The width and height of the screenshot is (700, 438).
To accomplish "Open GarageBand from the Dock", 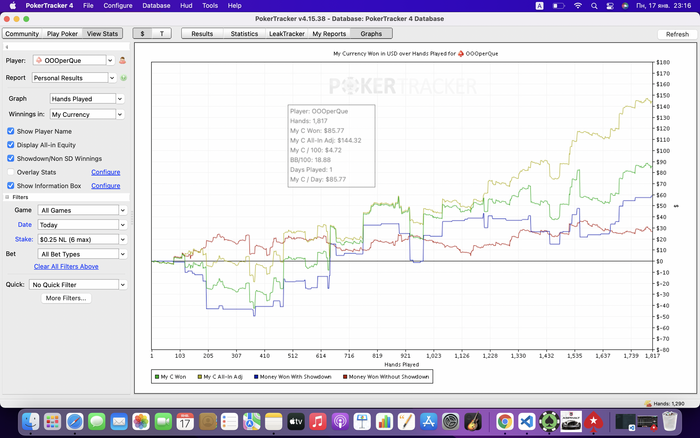I will tap(472, 421).
